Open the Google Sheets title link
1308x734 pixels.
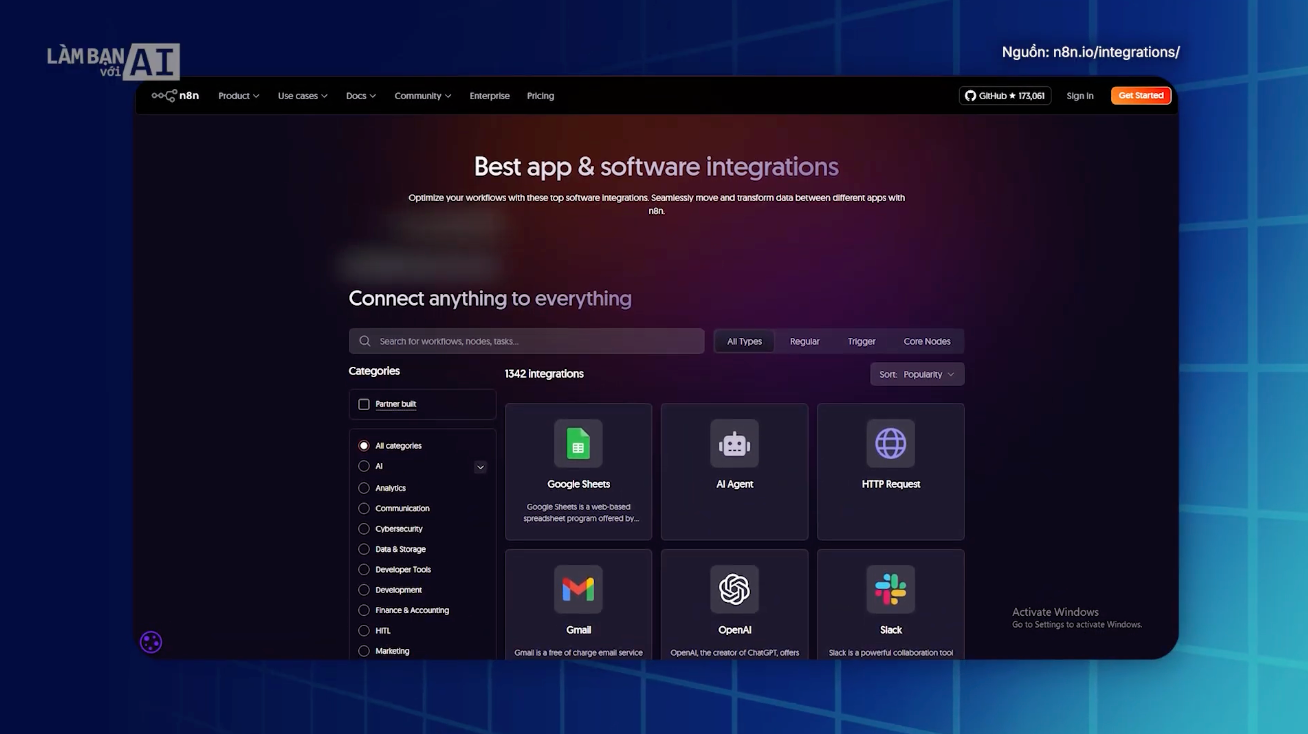point(579,484)
